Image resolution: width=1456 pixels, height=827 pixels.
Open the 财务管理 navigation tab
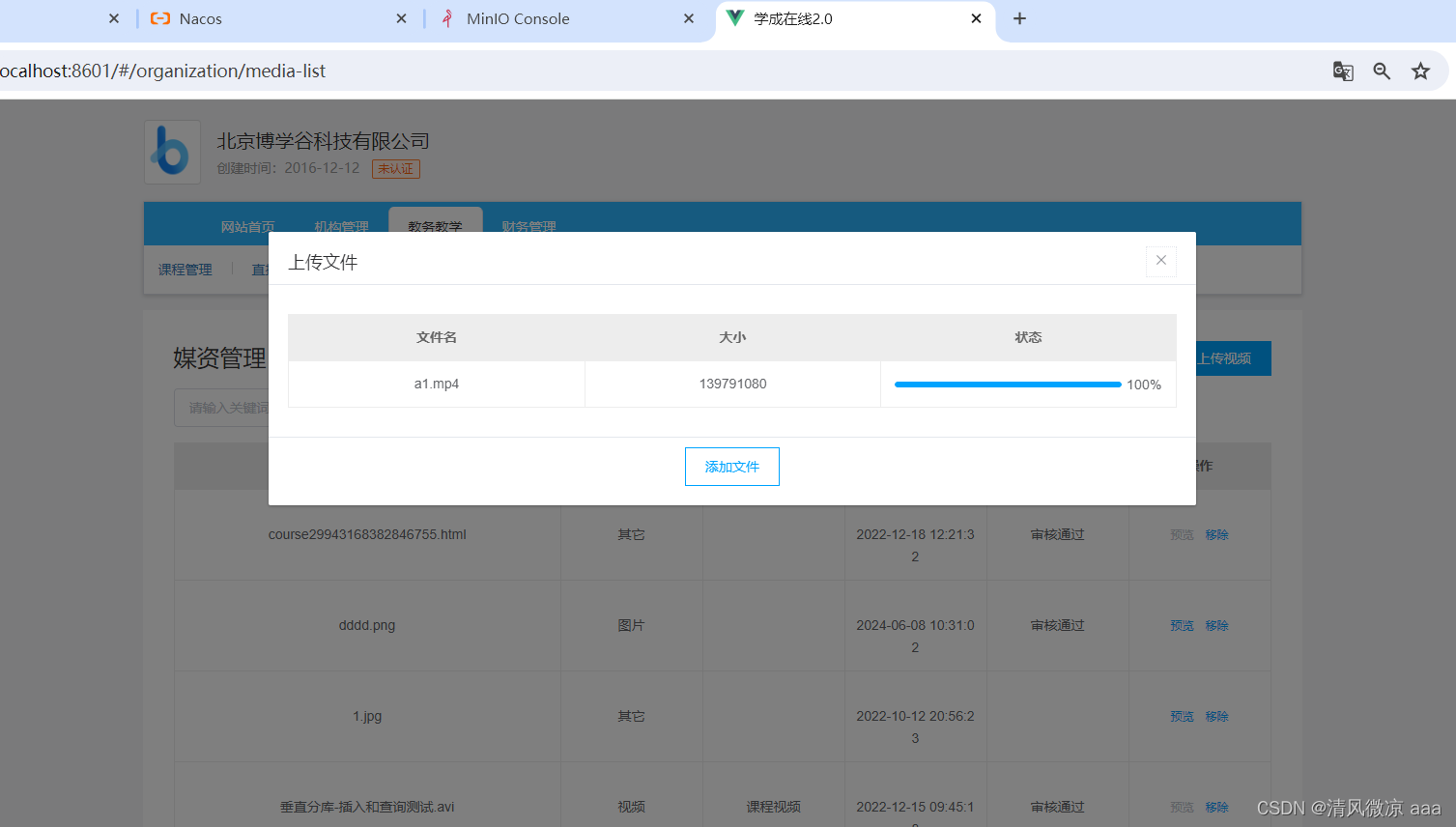pos(528,227)
